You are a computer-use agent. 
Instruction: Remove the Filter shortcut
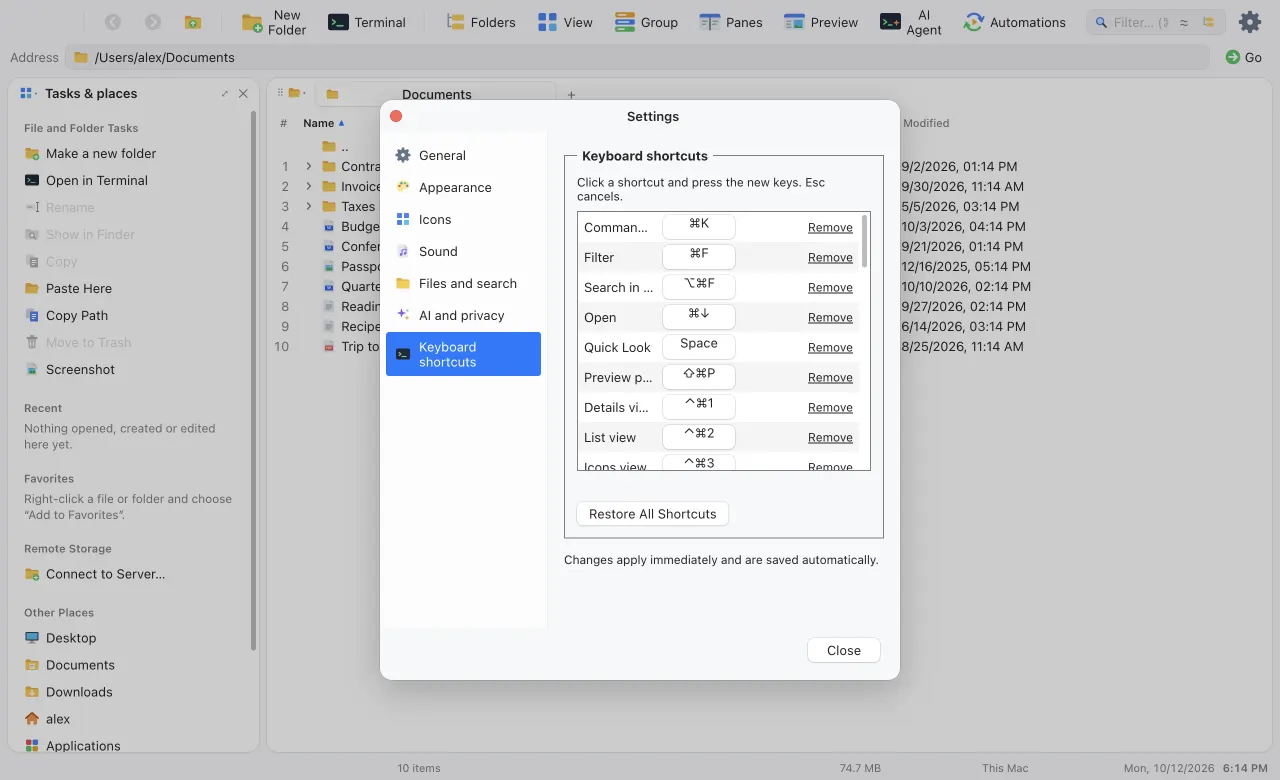pos(830,257)
